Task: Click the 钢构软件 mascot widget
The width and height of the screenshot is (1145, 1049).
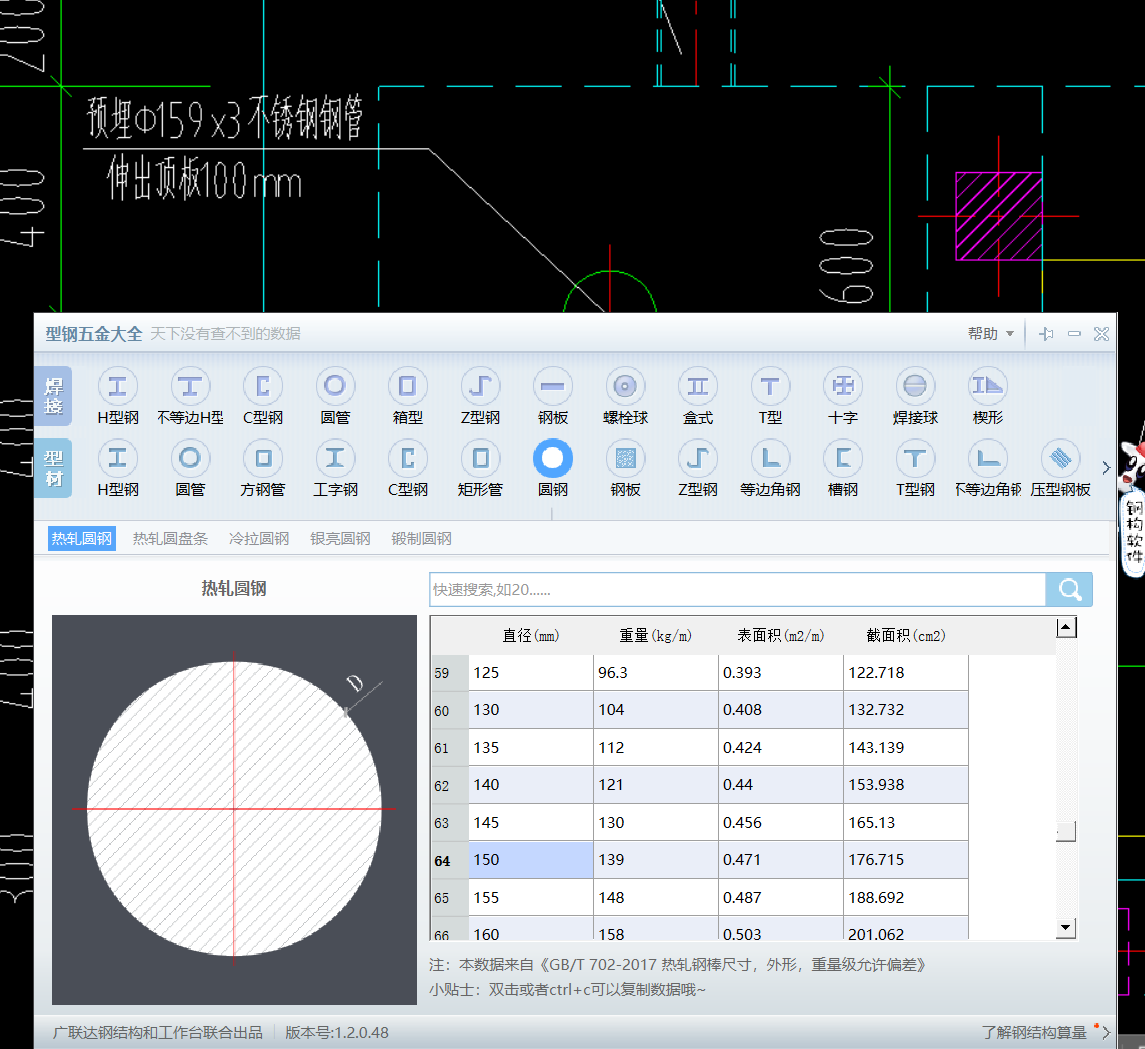Action: click(x=1133, y=511)
